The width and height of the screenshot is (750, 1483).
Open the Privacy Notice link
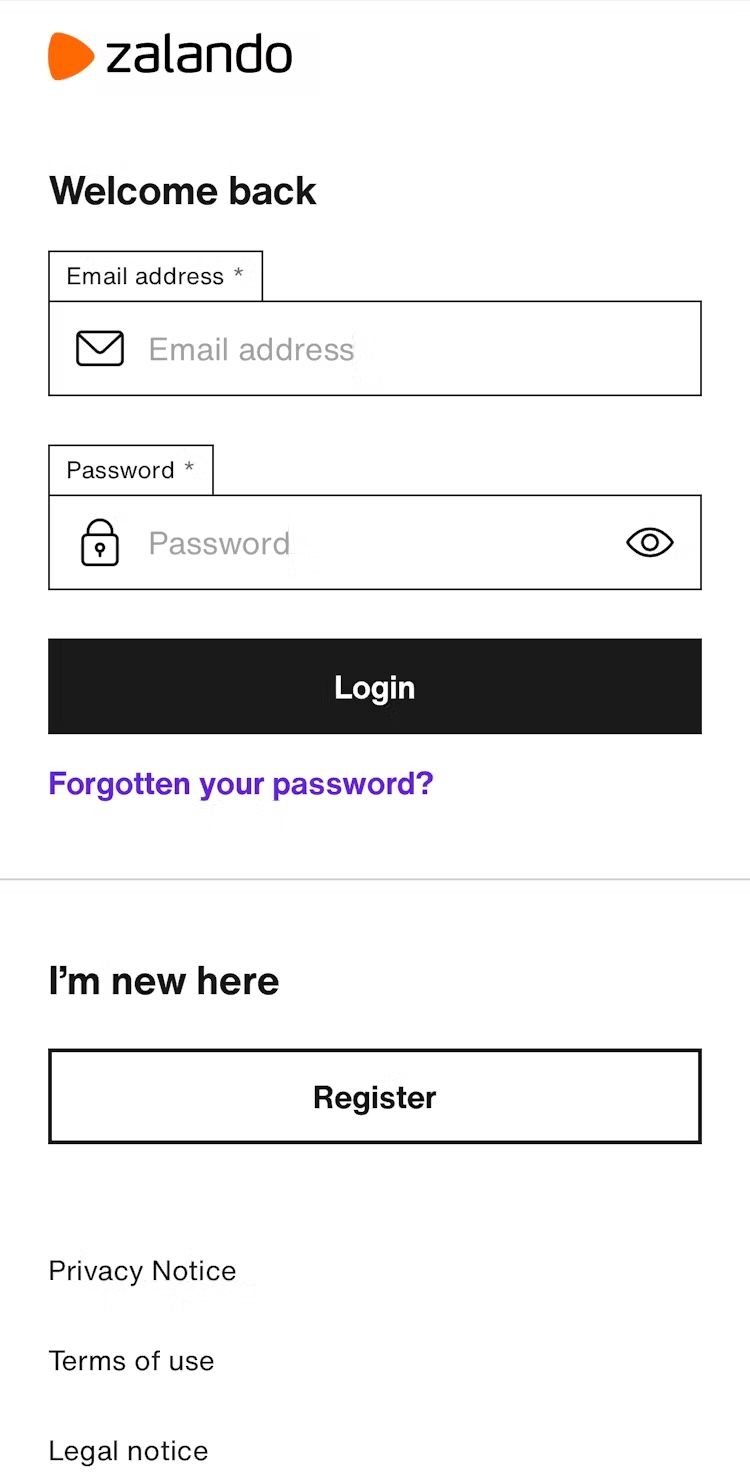(x=142, y=1271)
